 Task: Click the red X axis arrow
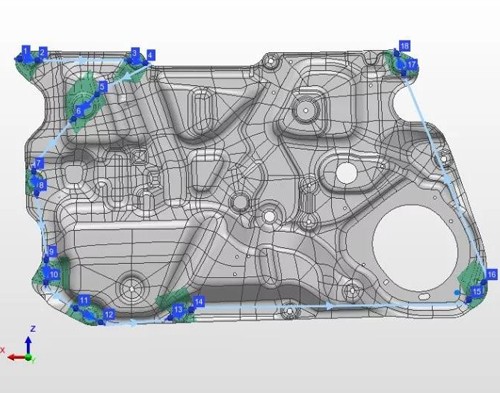(x=16, y=358)
